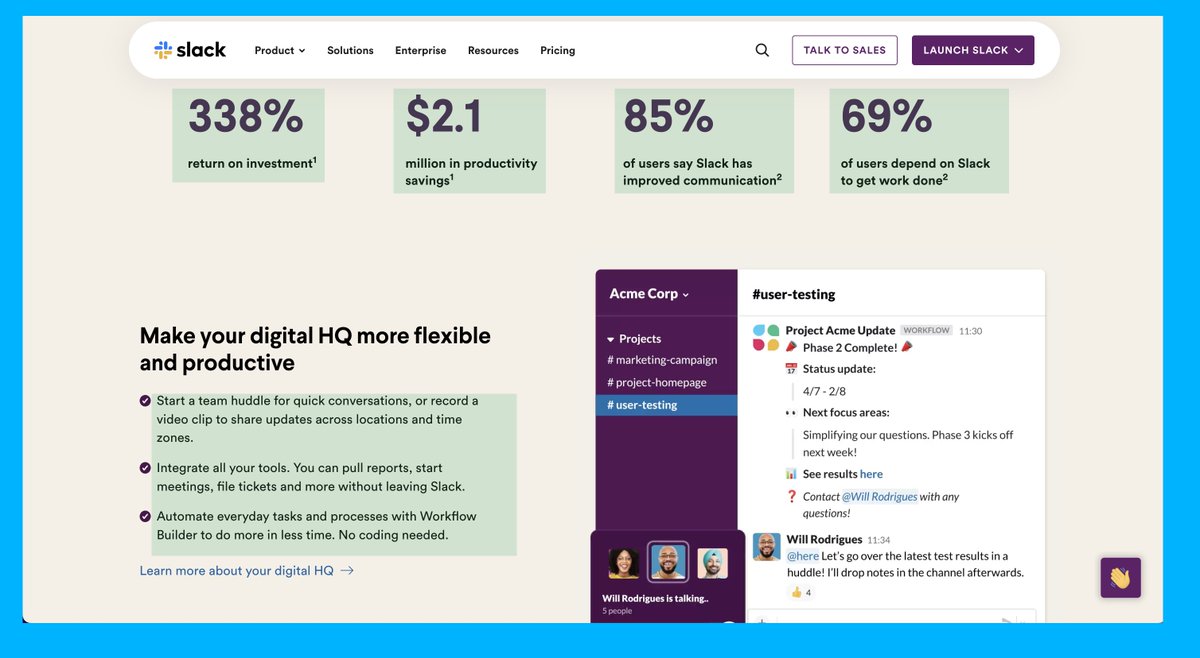Select the highlighted middle huddle participant avatar
This screenshot has width=1200, height=658.
point(667,562)
